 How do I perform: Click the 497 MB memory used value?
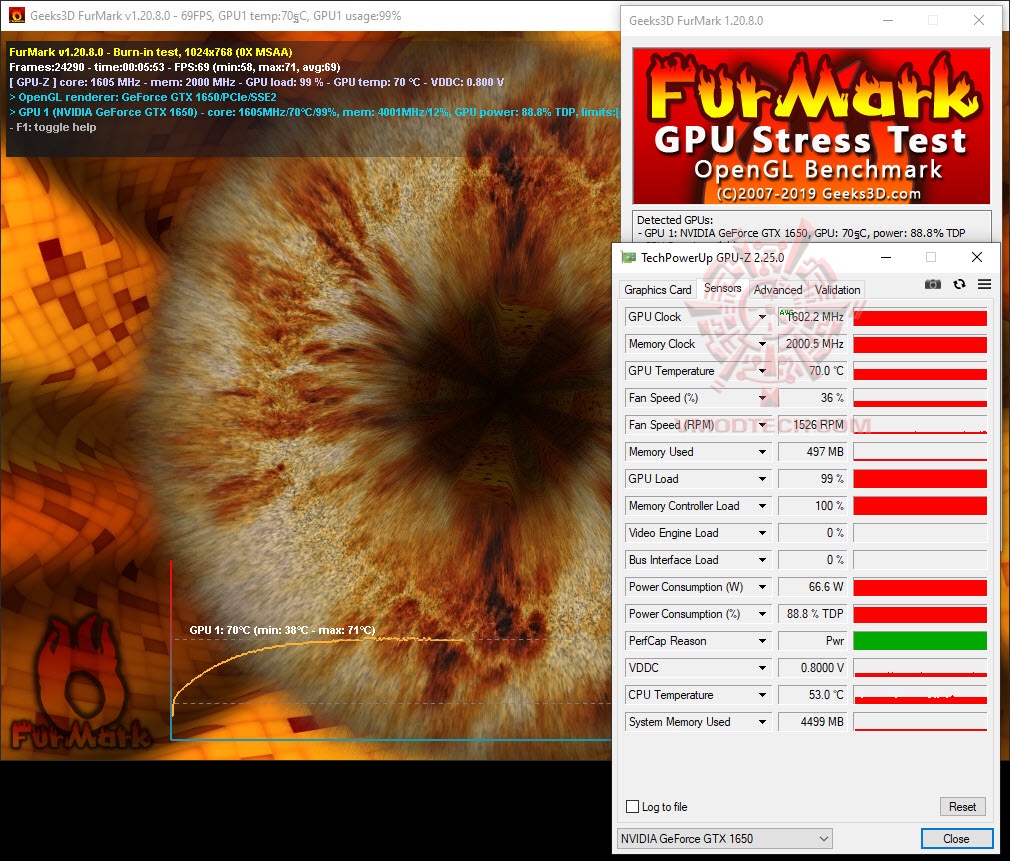[x=812, y=452]
